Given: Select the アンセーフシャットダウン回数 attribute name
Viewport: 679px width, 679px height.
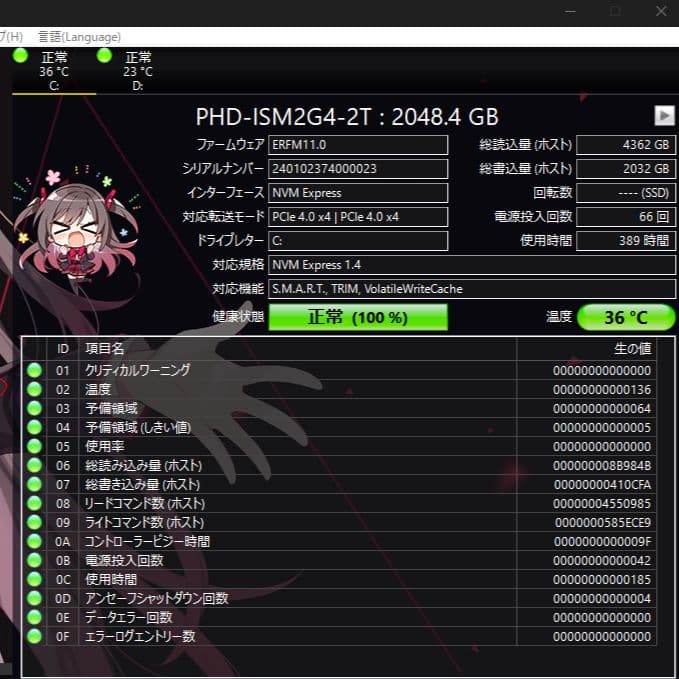Looking at the screenshot, I should [x=156, y=598].
